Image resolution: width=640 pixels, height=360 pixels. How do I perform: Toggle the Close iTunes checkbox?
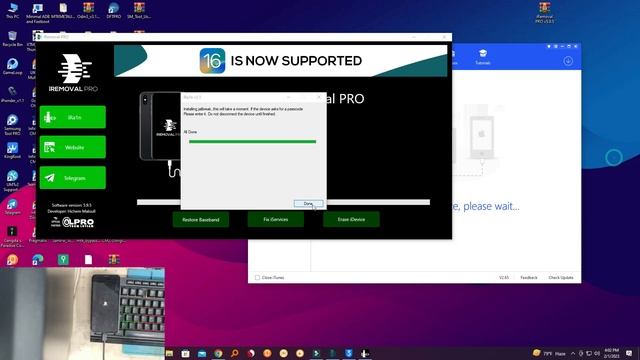[257, 278]
